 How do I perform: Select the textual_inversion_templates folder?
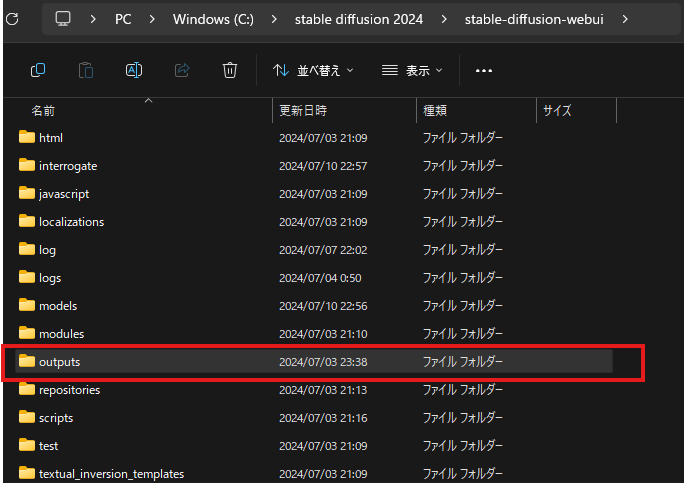111,473
